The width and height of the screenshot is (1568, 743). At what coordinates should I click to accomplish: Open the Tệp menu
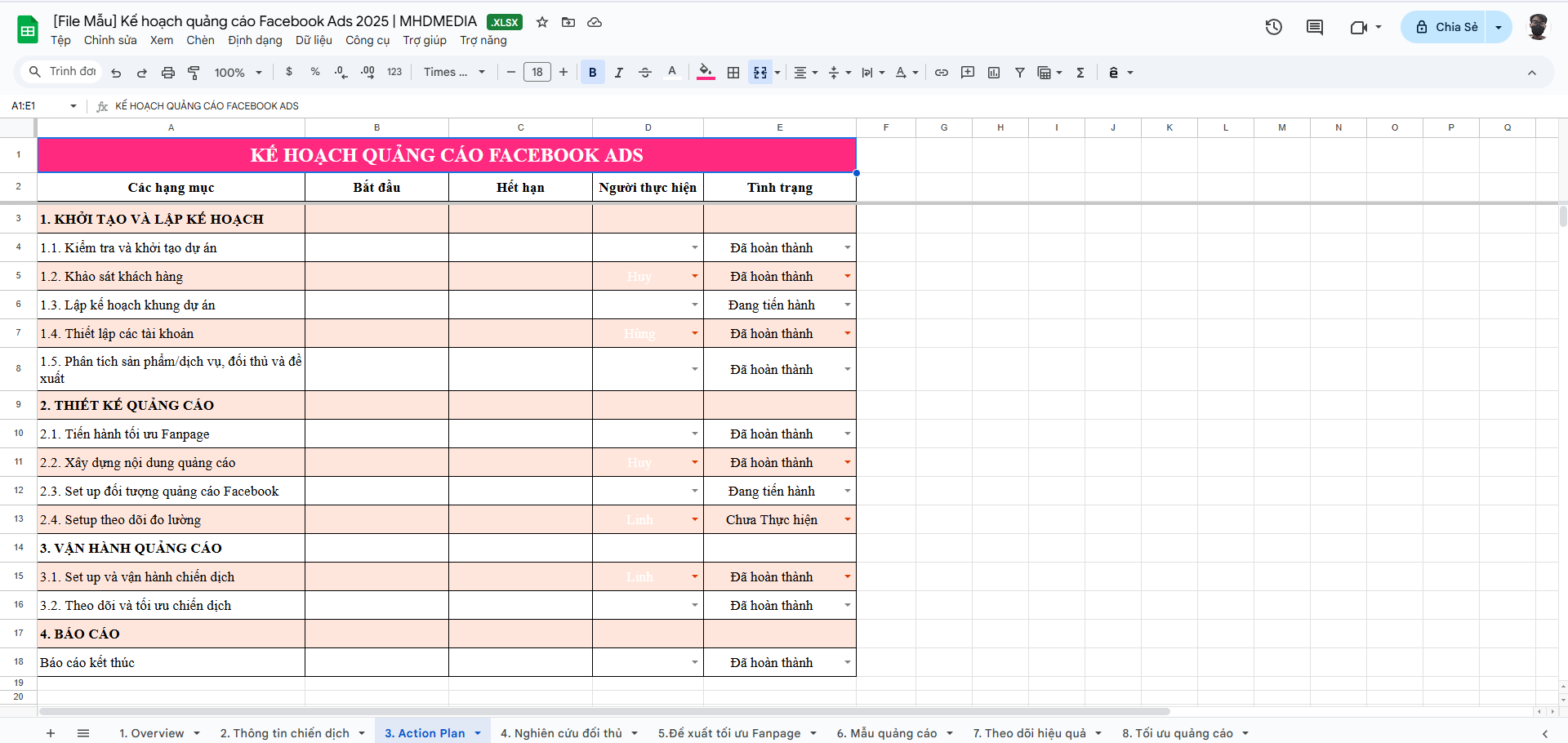tap(60, 40)
